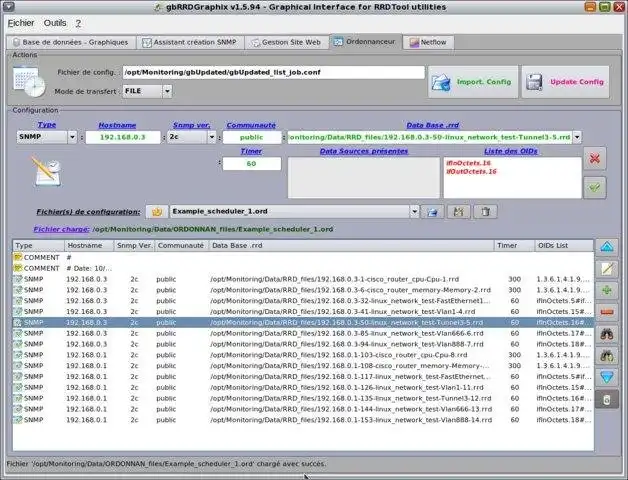
Task: Open the Example_scheduler_1.ord combo box
Action: (294, 212)
